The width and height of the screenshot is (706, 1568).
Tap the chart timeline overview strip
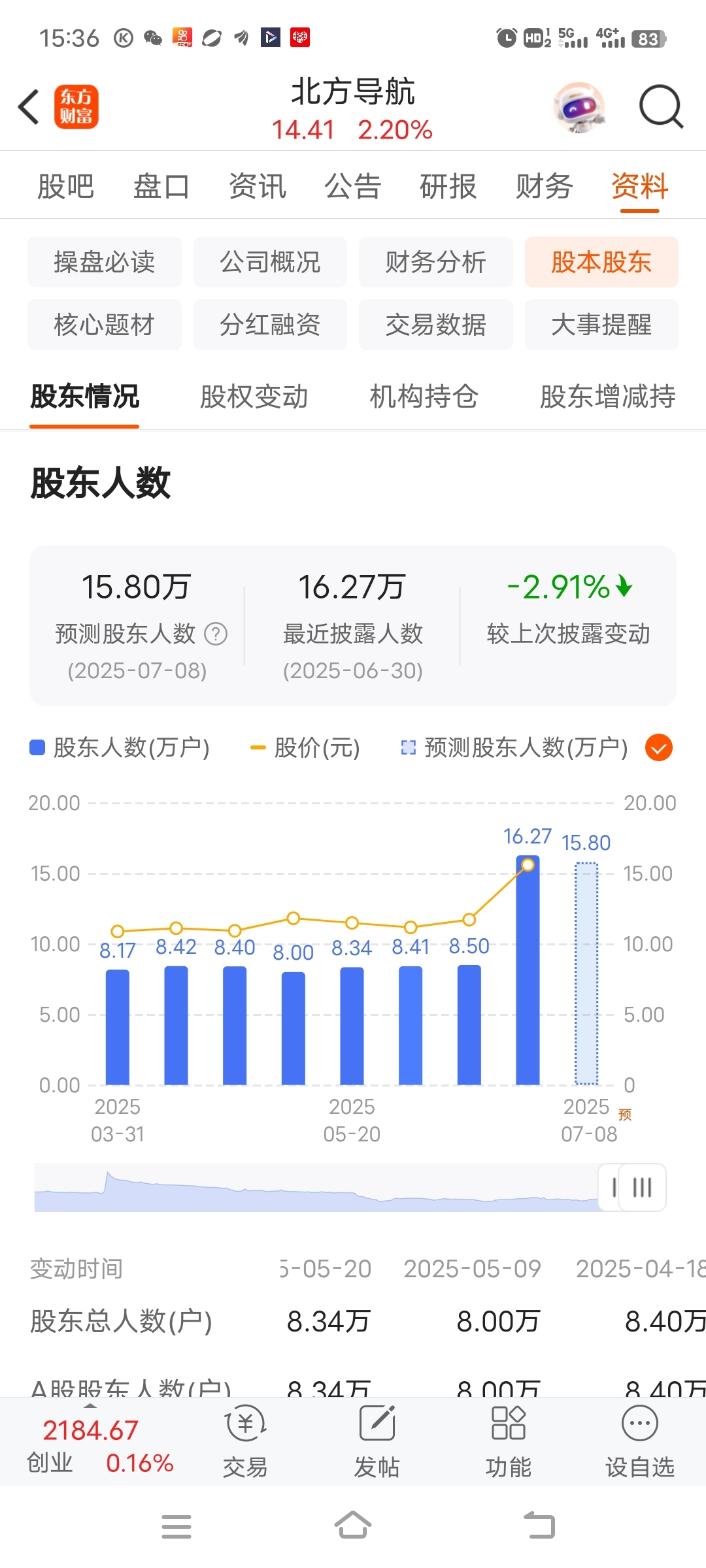pyautogui.click(x=317, y=1187)
